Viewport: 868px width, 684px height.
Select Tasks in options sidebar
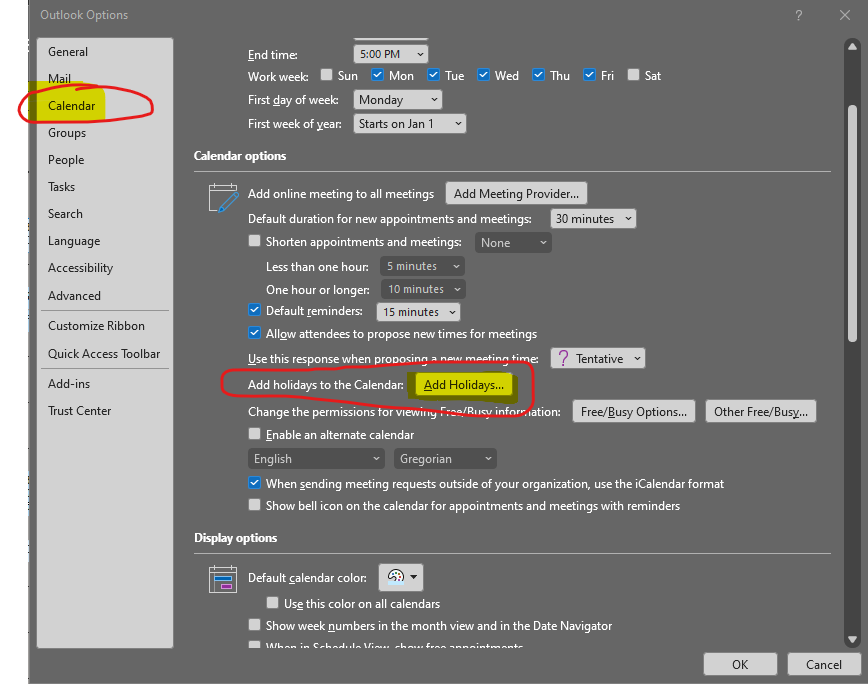click(x=61, y=187)
